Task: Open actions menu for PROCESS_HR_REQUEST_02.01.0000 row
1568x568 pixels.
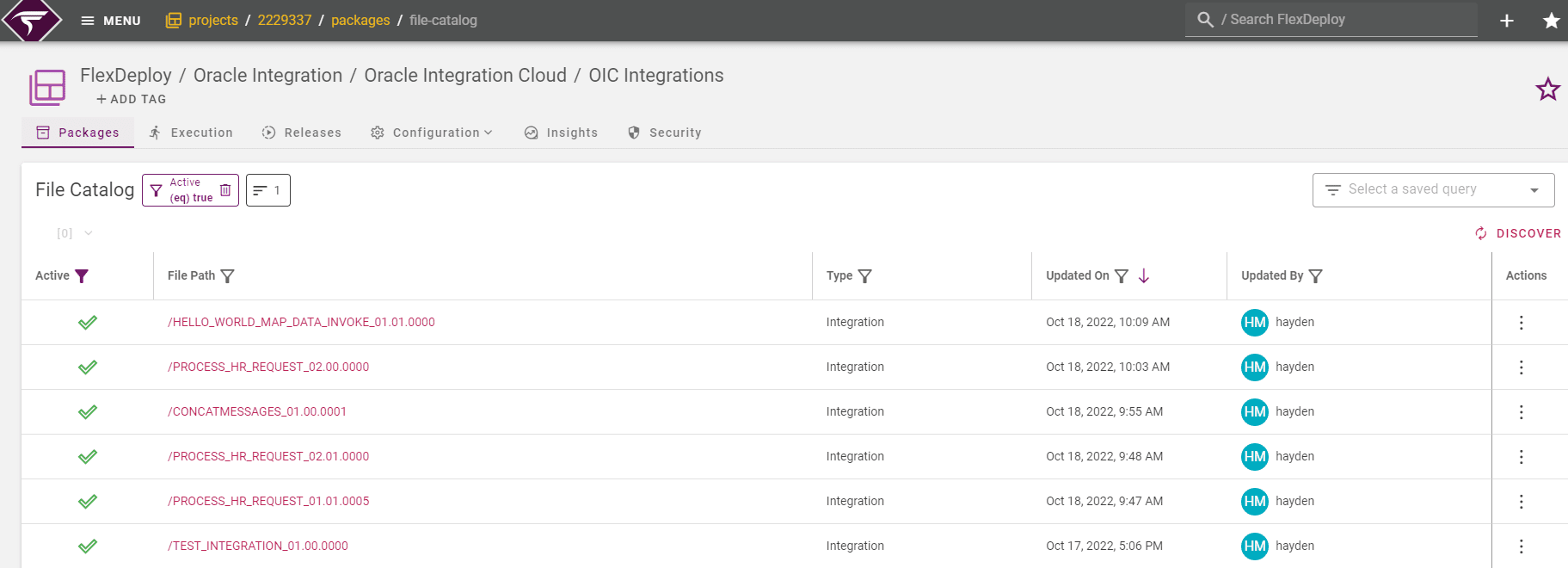Action: coord(1521,457)
